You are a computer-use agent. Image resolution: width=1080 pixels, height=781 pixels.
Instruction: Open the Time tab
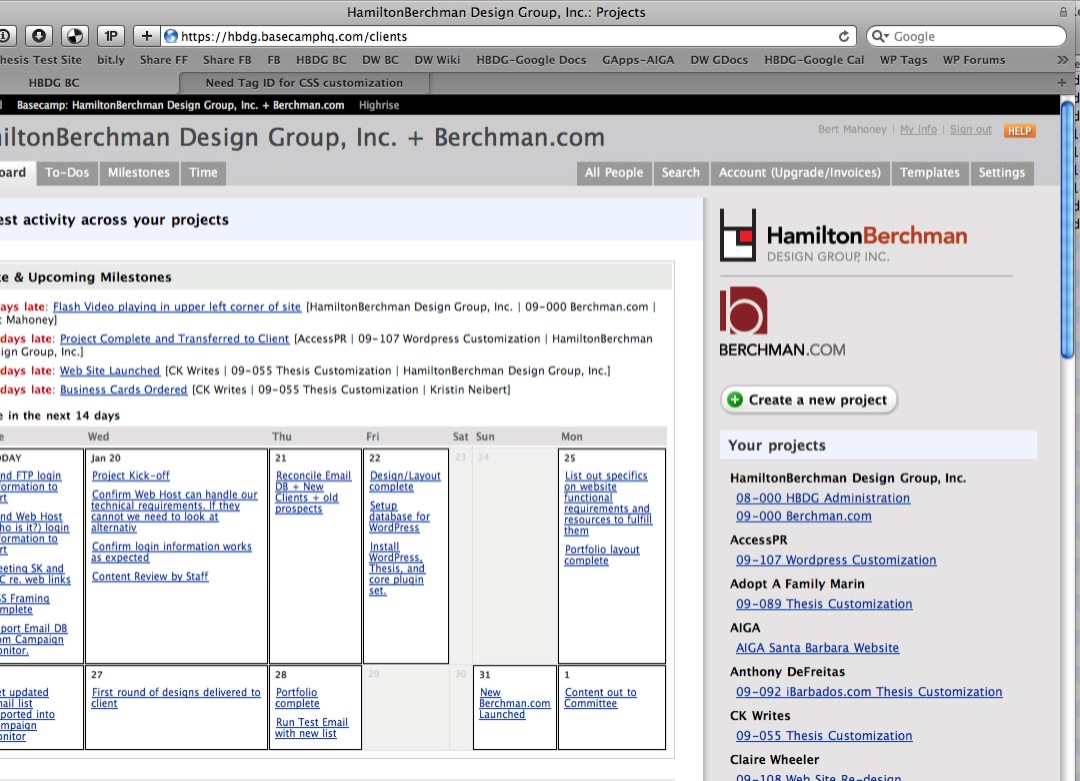point(203,173)
